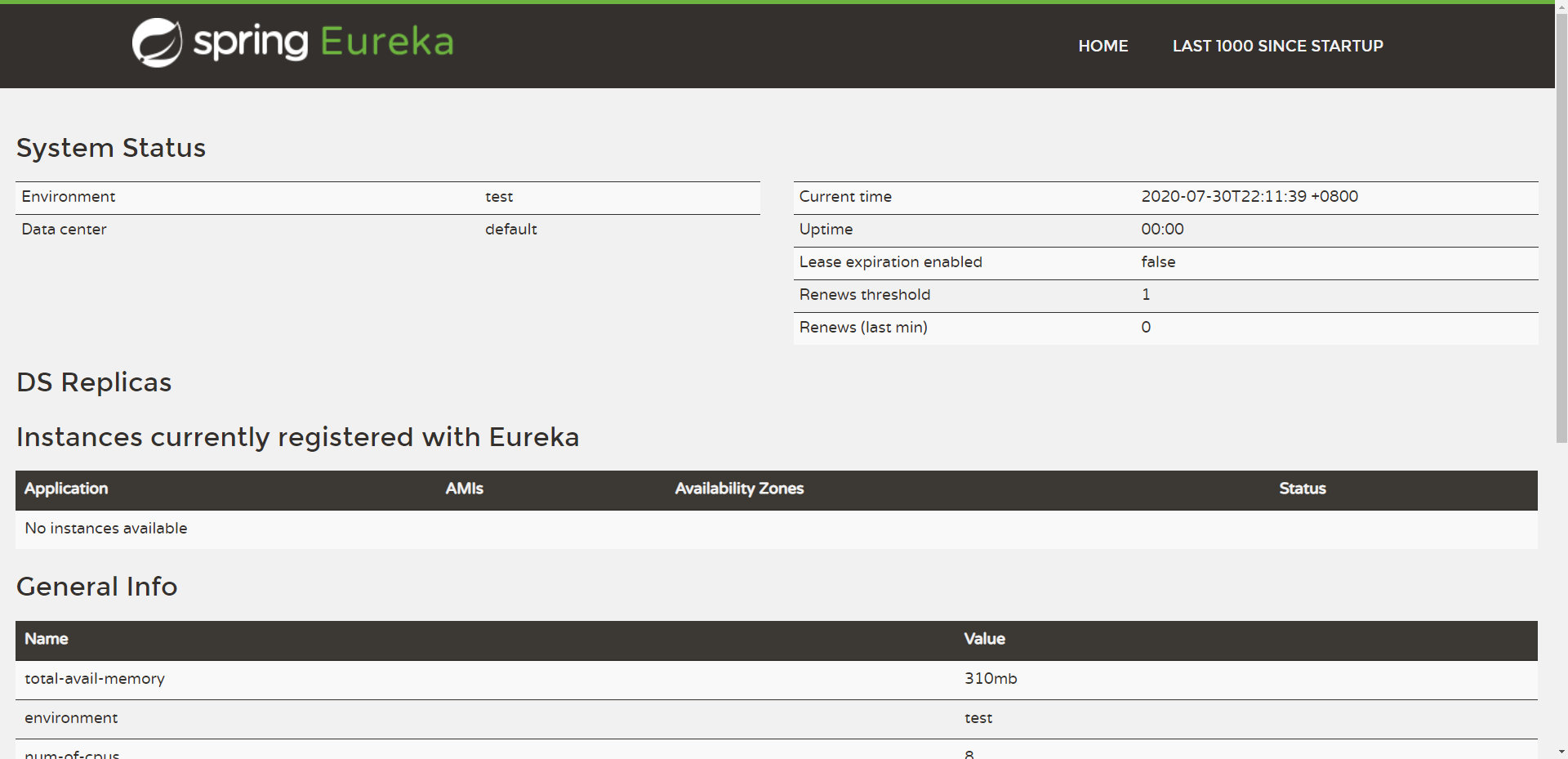Click the General Info heading

pyautogui.click(x=96, y=587)
